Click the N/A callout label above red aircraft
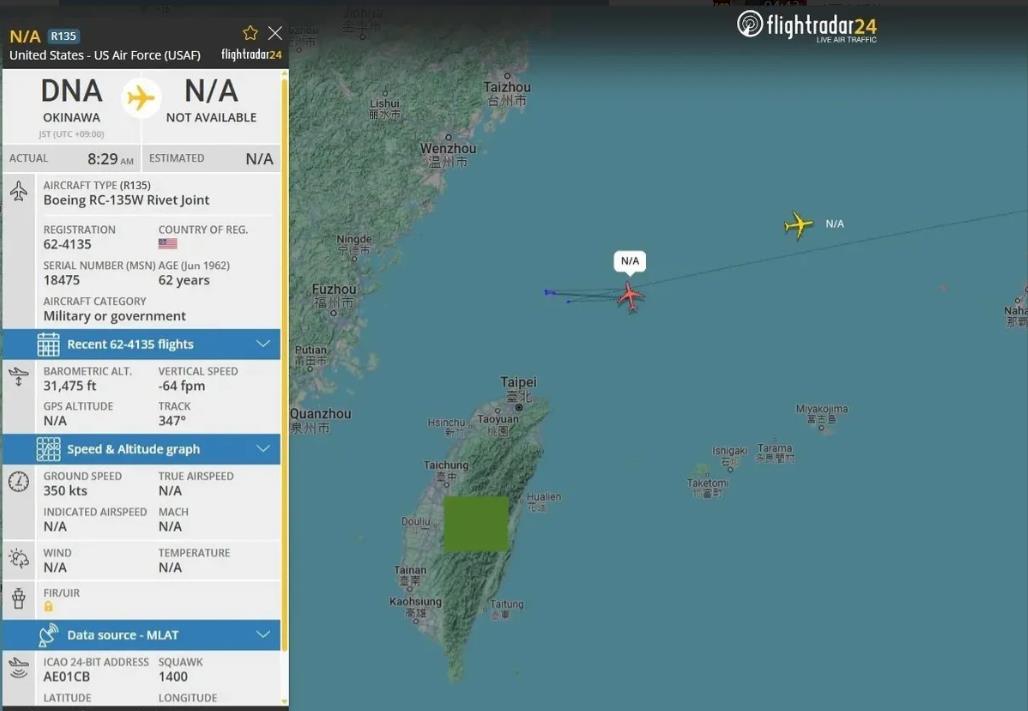Screen dimensions: 1028x711 (630, 261)
